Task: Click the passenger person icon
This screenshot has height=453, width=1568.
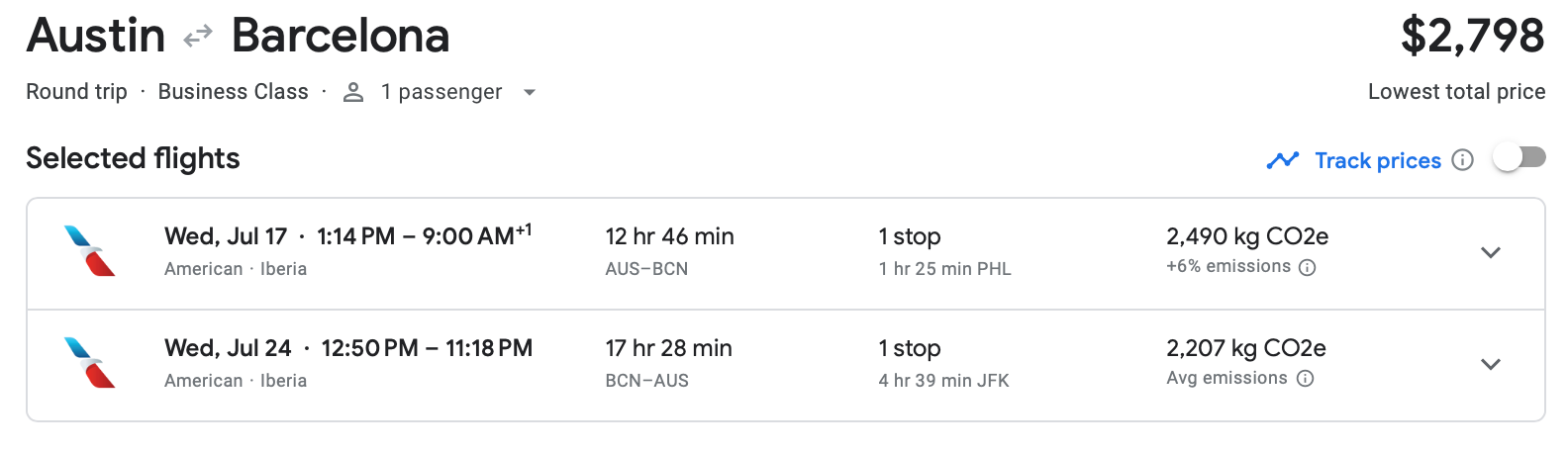Action: [353, 92]
